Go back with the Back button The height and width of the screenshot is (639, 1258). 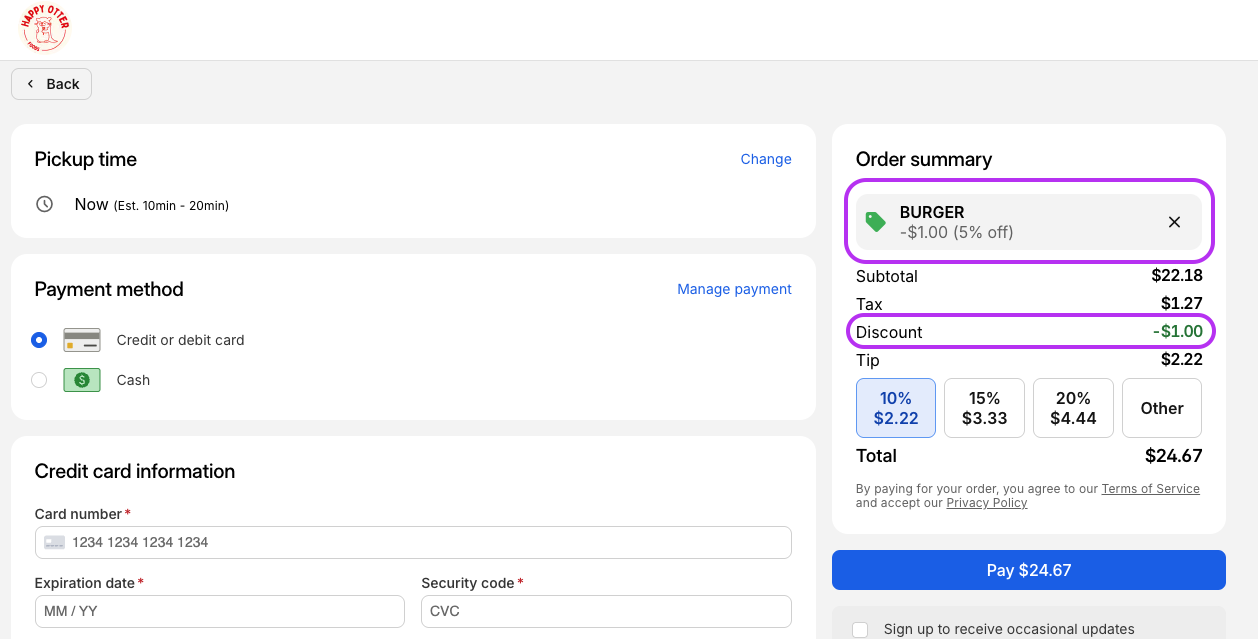(52, 84)
